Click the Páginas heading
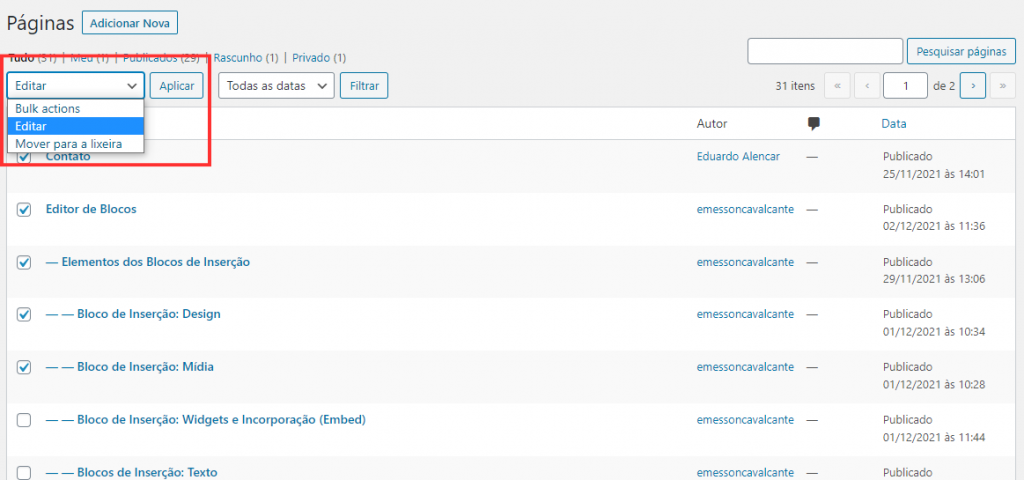 pos(40,24)
